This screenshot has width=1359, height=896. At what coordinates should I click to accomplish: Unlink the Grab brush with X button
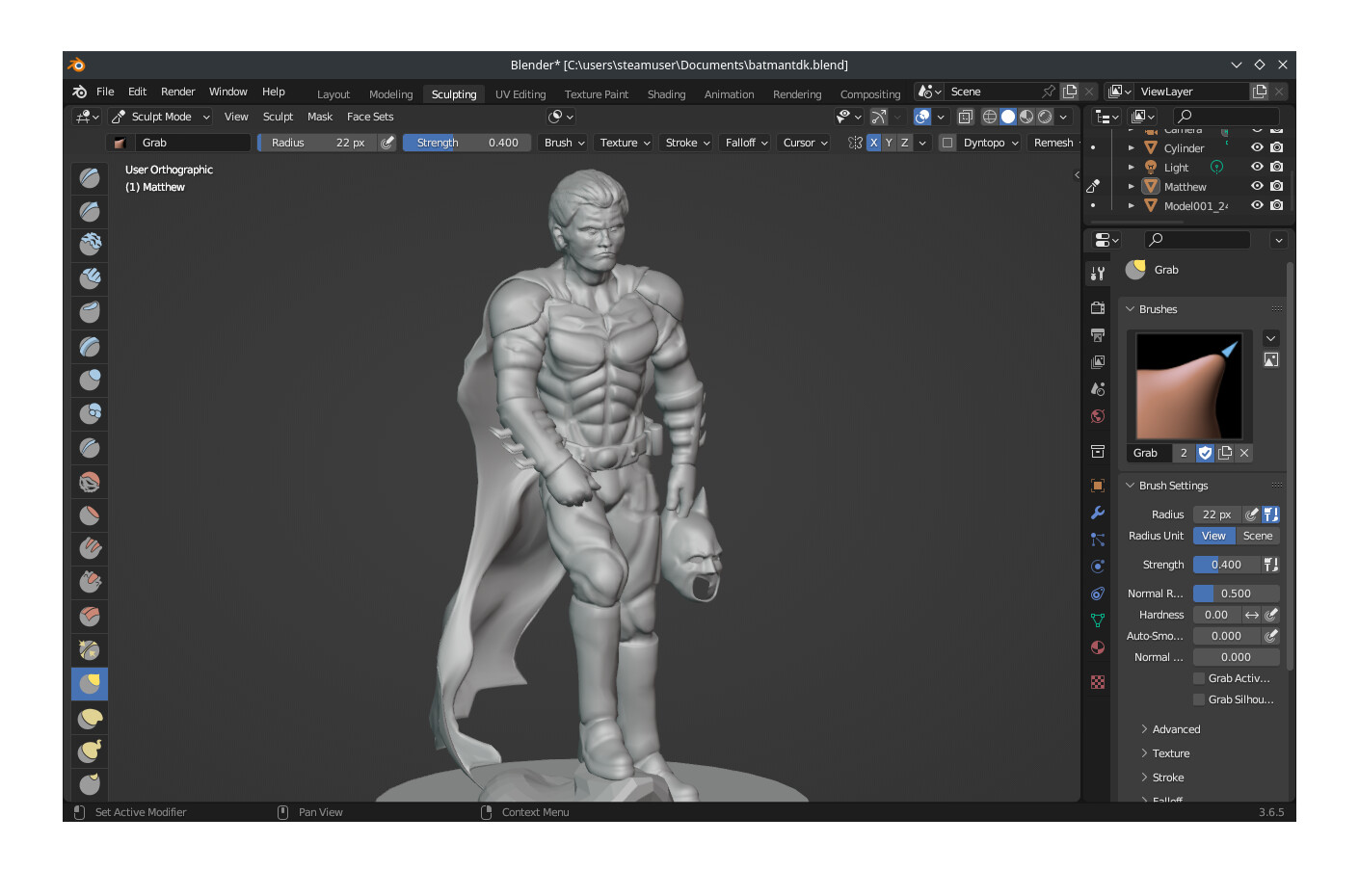tap(1244, 453)
